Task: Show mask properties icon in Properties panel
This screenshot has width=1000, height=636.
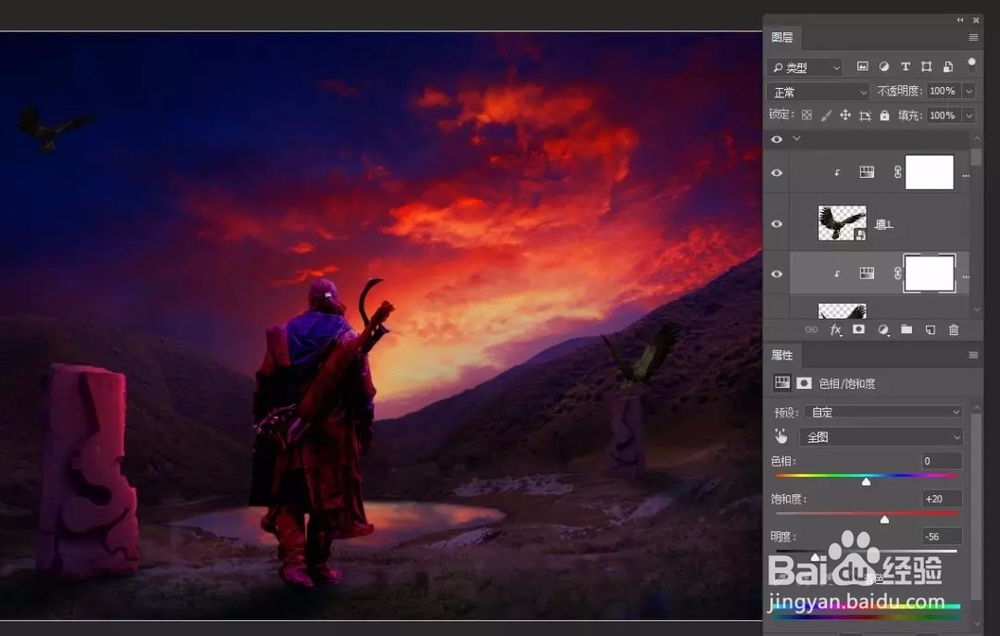Action: pyautogui.click(x=804, y=383)
